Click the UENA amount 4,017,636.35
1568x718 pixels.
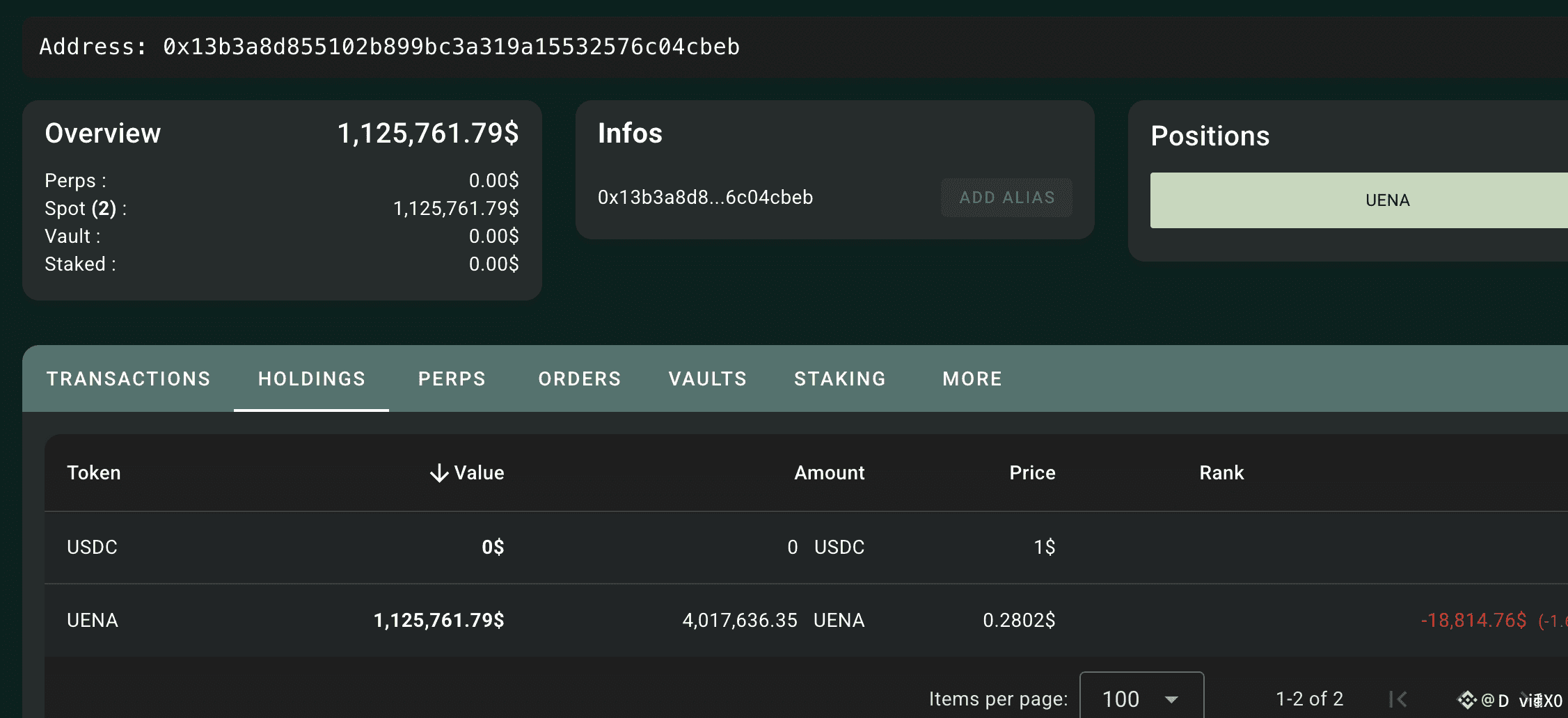pyautogui.click(x=740, y=621)
